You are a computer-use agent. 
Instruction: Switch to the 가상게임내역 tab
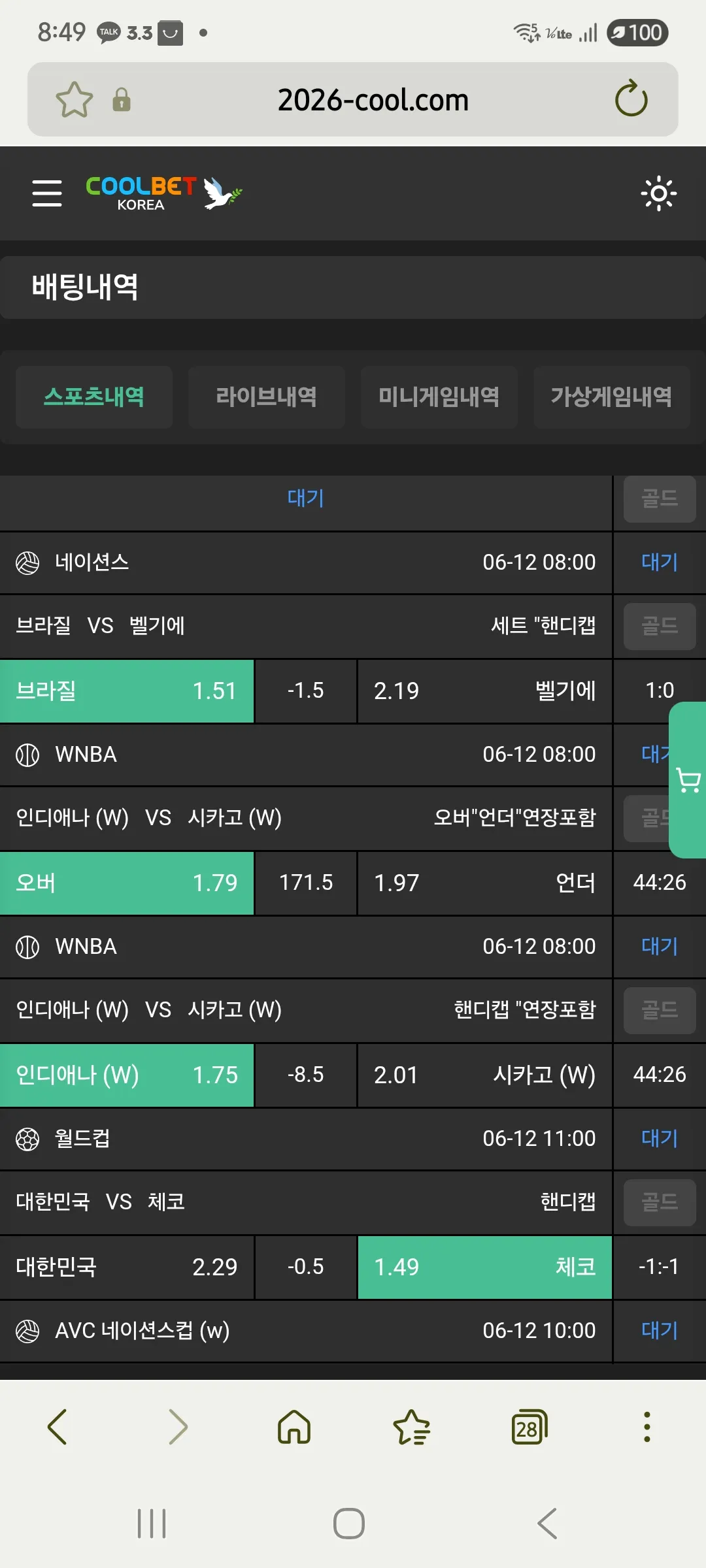point(612,397)
